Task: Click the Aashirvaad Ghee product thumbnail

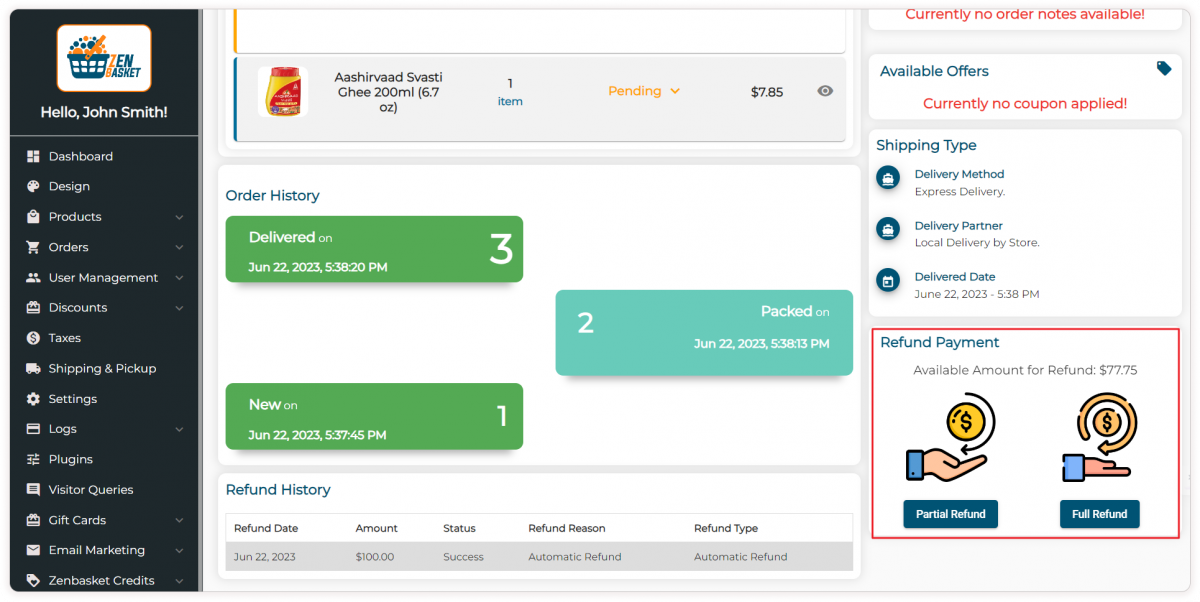Action: tap(283, 91)
